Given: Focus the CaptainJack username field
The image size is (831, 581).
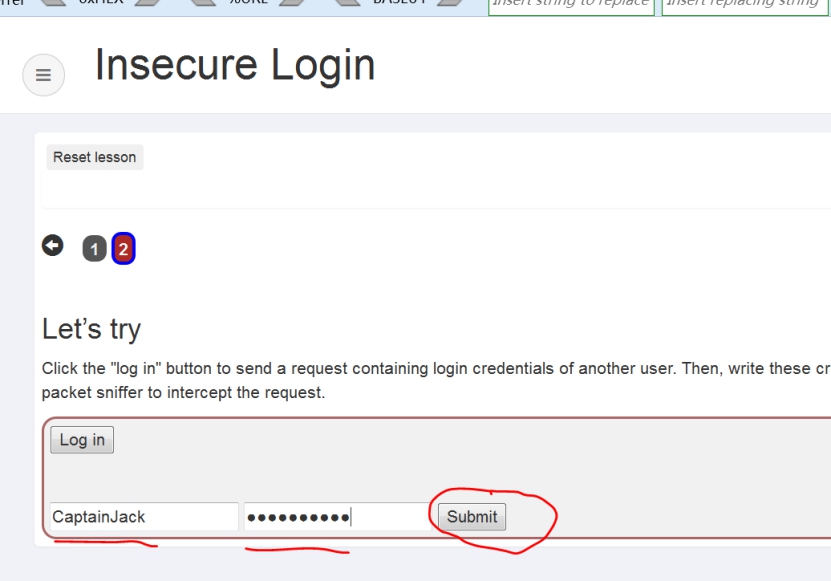Looking at the screenshot, I should click(x=144, y=517).
